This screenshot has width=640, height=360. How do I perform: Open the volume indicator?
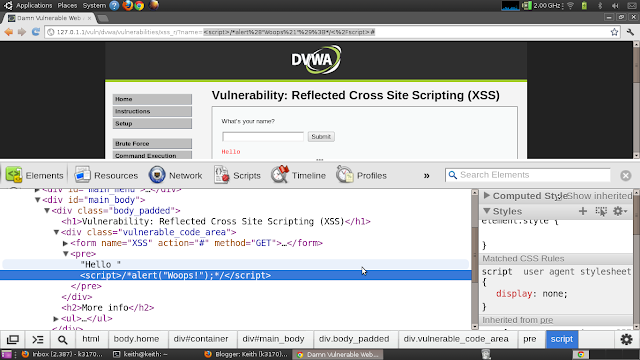[615, 5]
